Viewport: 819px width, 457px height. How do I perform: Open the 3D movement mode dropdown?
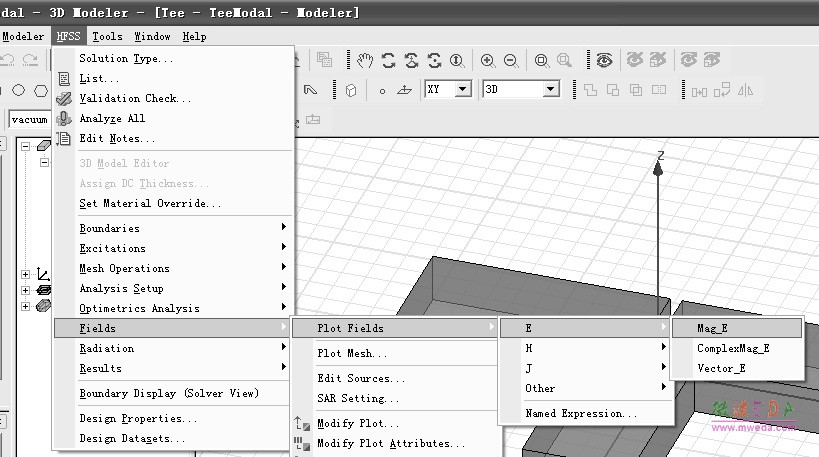coord(550,89)
